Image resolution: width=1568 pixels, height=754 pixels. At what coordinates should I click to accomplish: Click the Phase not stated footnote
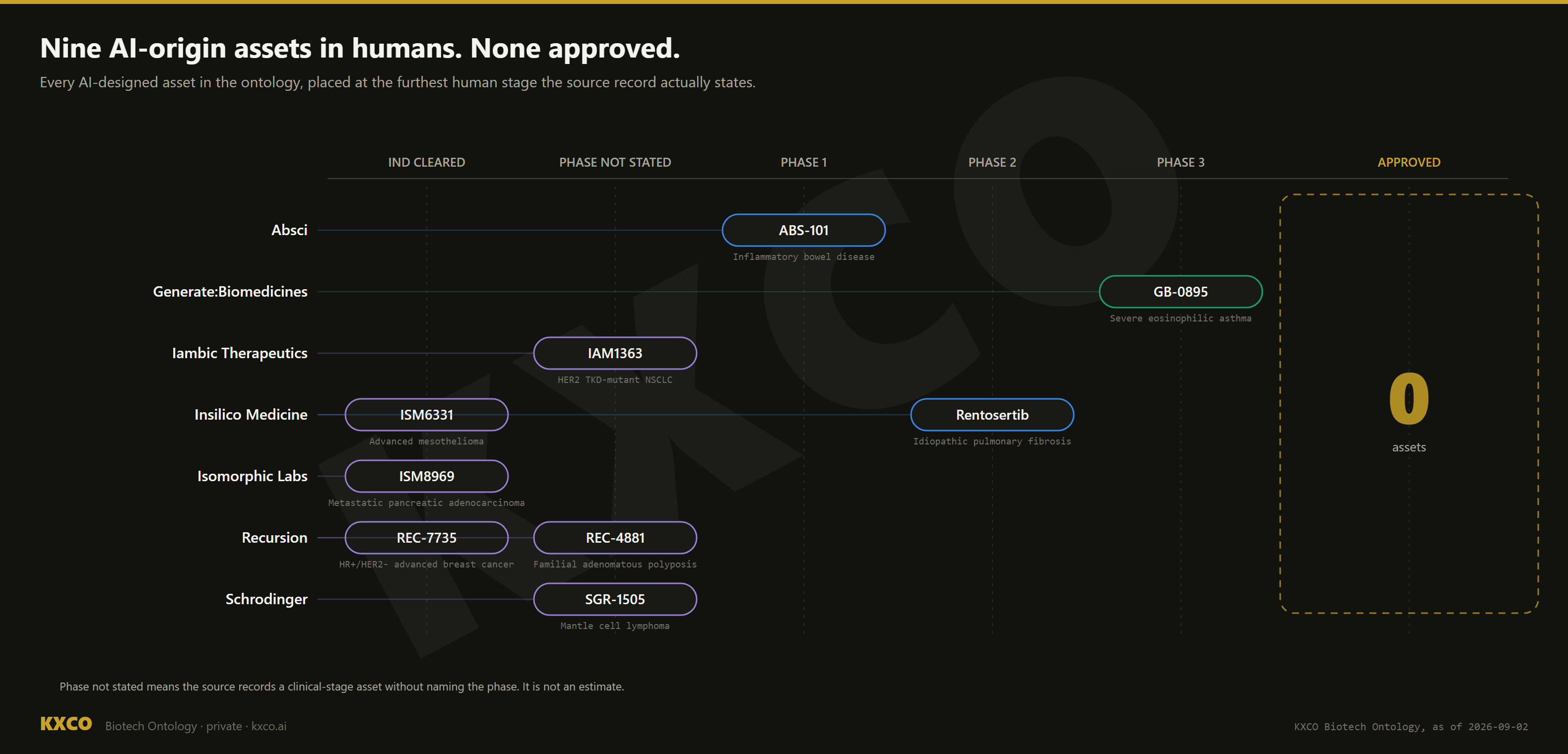[341, 687]
